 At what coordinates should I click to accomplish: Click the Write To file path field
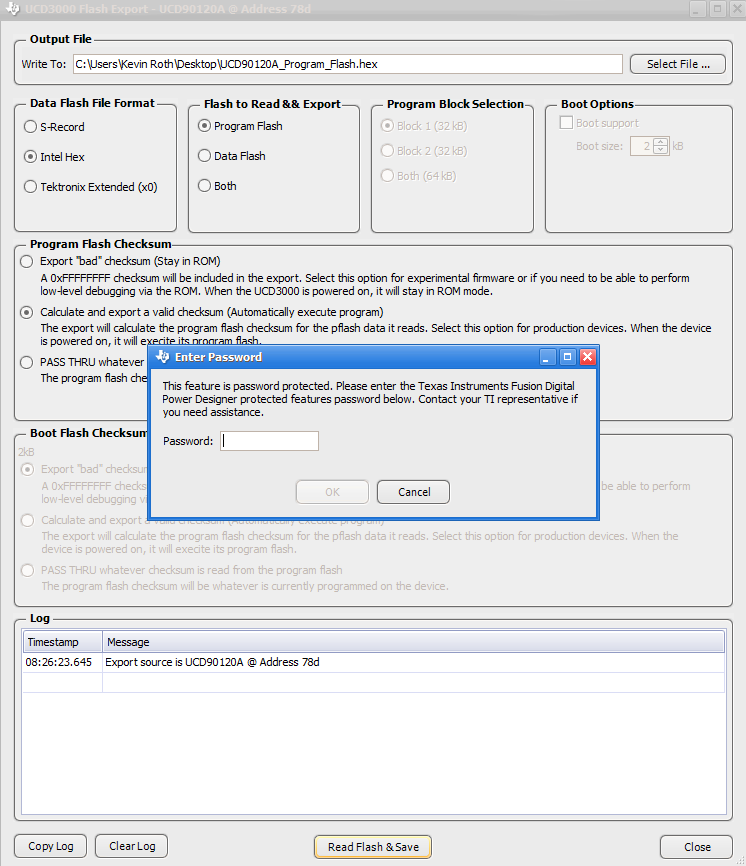(348, 64)
